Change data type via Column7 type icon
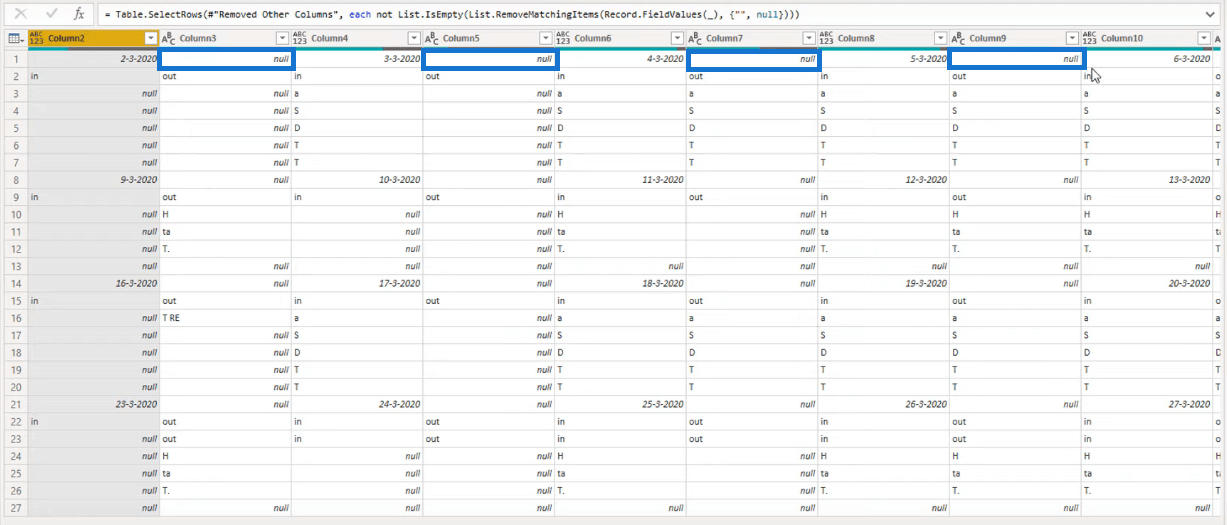The width and height of the screenshot is (1227, 525). click(695, 38)
